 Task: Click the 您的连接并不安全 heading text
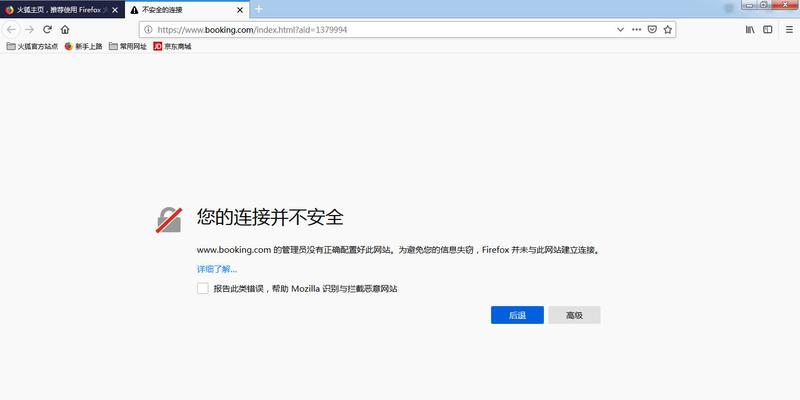click(270, 218)
